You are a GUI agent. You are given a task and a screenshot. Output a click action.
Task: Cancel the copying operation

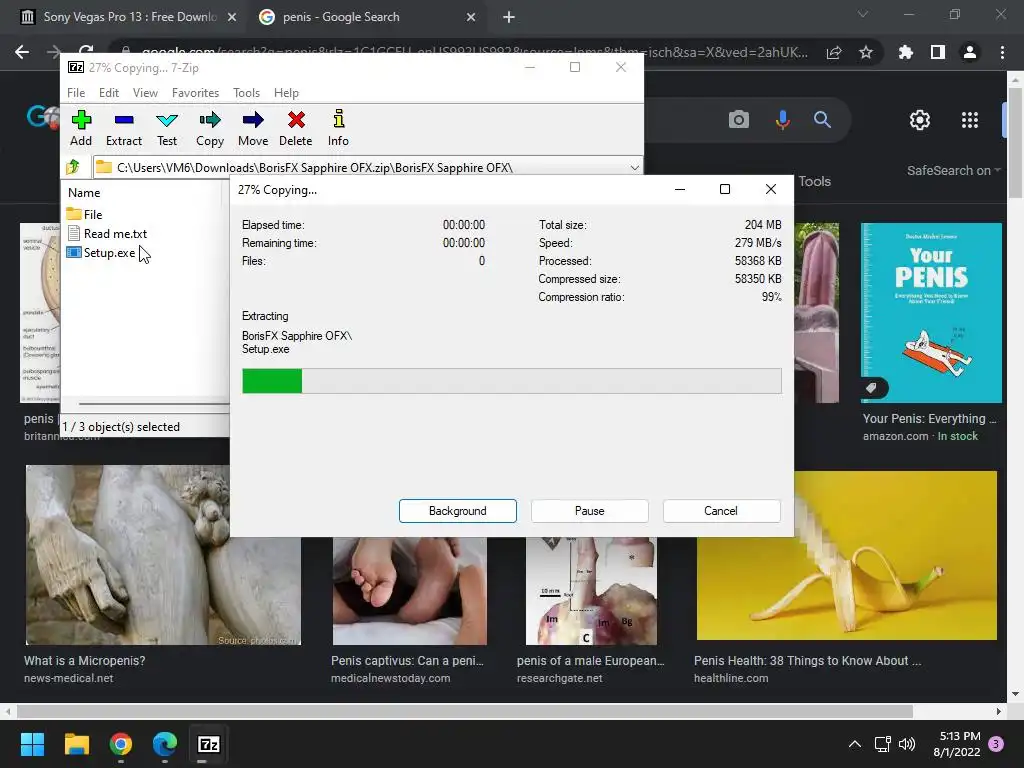(721, 511)
